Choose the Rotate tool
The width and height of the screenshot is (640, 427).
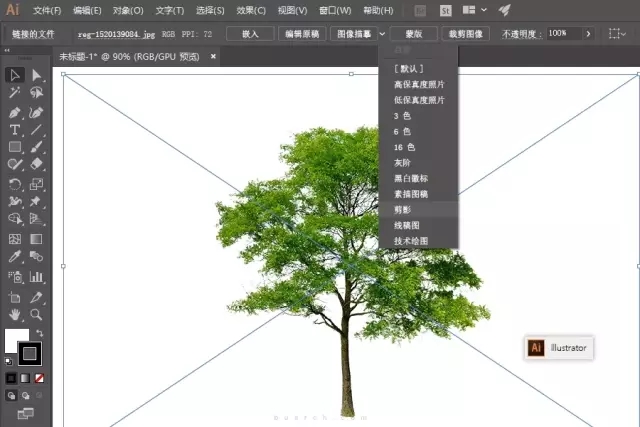click(x=15, y=184)
